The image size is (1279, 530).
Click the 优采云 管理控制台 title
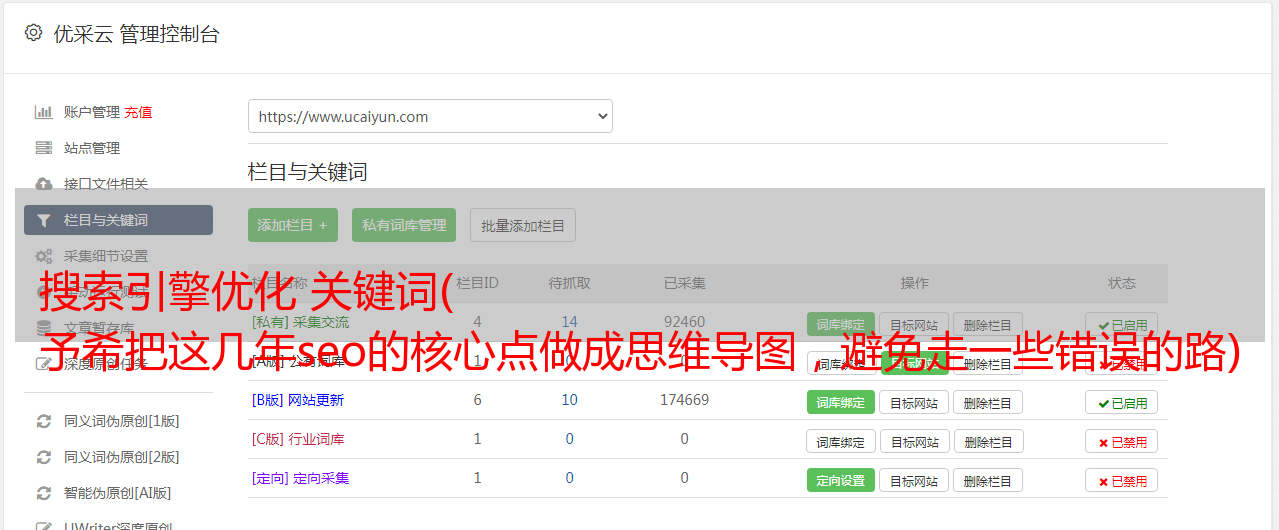(x=136, y=34)
